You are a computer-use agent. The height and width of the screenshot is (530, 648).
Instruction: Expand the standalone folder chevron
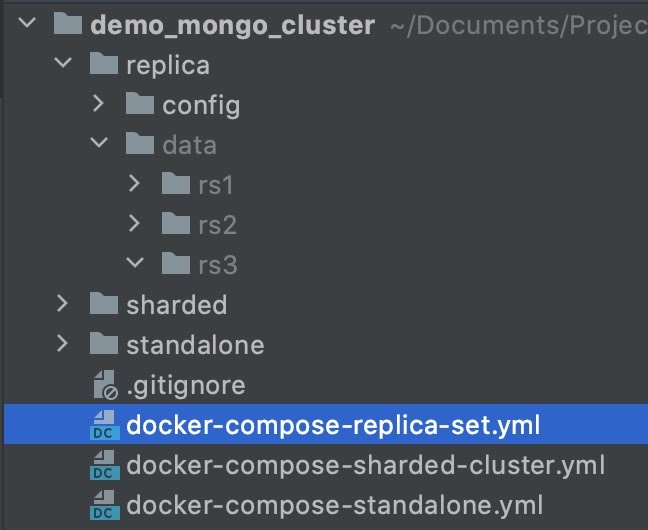click(x=62, y=343)
